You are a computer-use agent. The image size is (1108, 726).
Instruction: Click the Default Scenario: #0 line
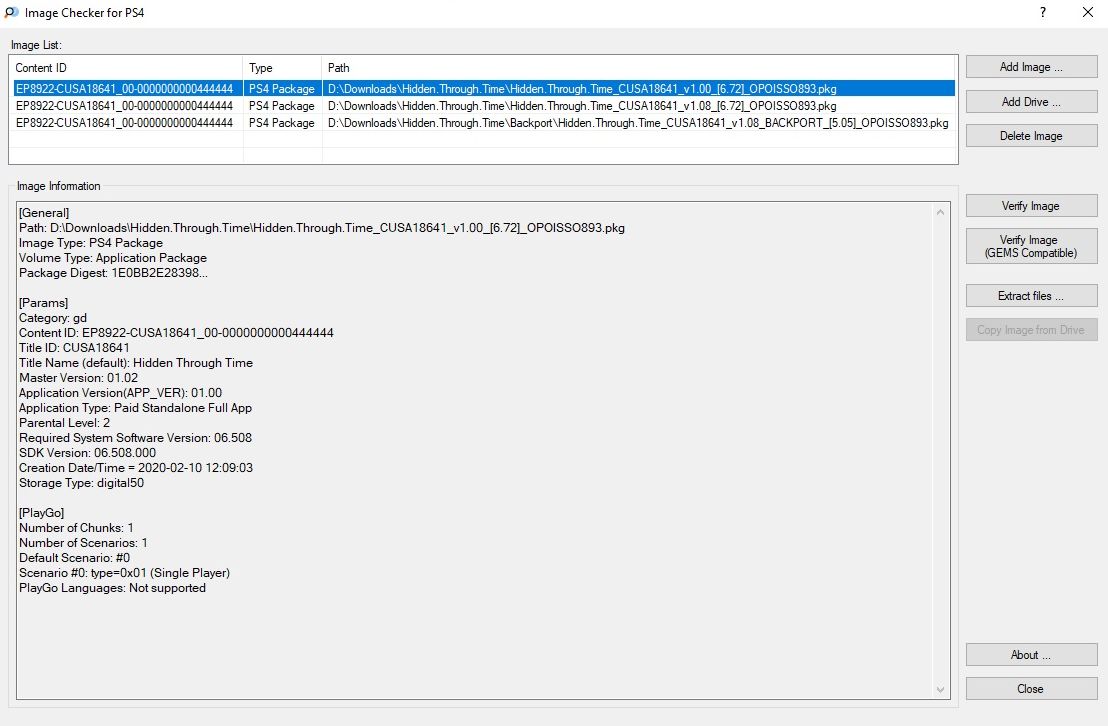pyautogui.click(x=74, y=558)
